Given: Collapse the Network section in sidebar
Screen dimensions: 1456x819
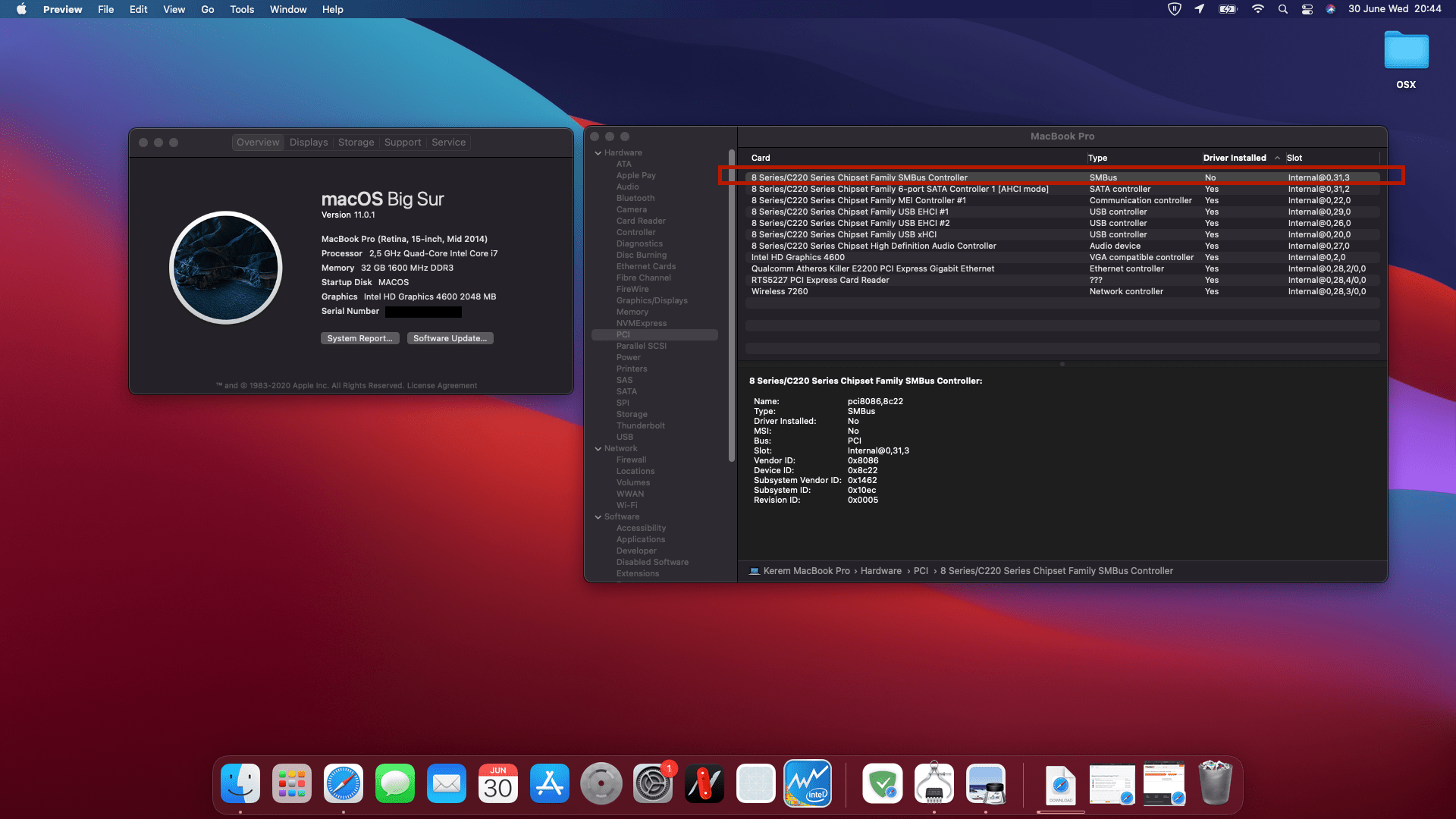Looking at the screenshot, I should click(x=598, y=449).
